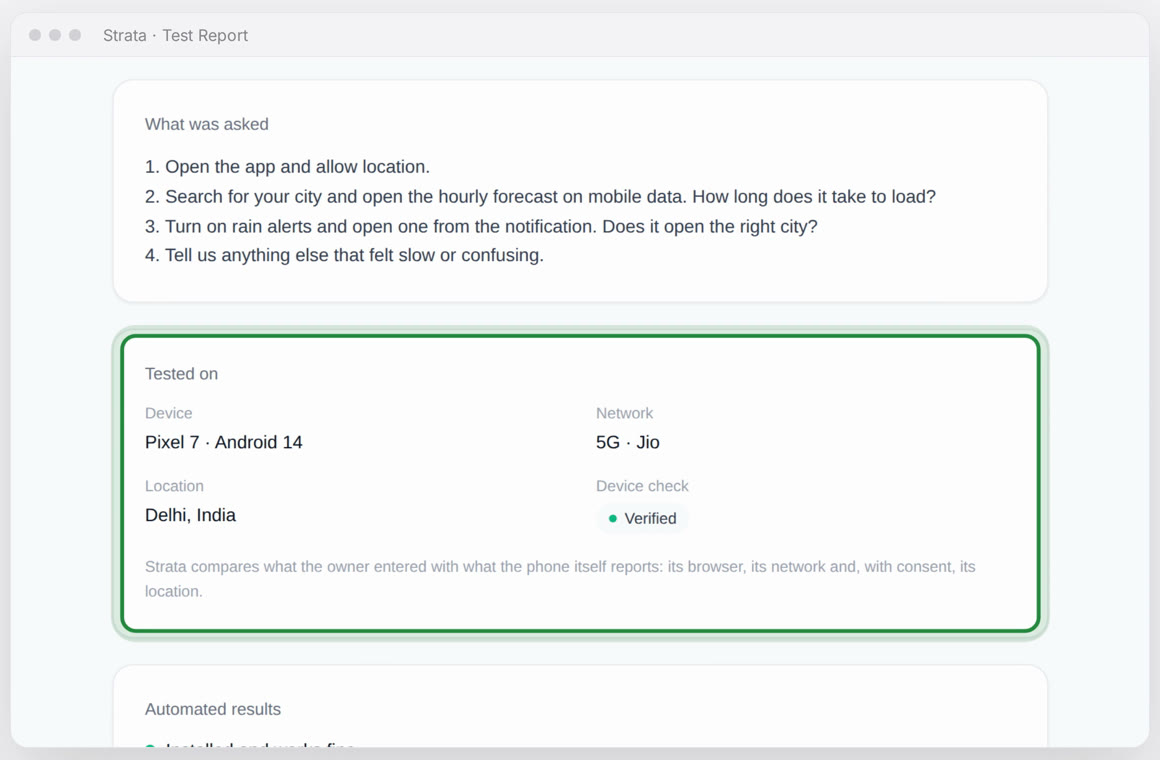
Task: Select the 'Automated results' heading
Action: click(213, 709)
